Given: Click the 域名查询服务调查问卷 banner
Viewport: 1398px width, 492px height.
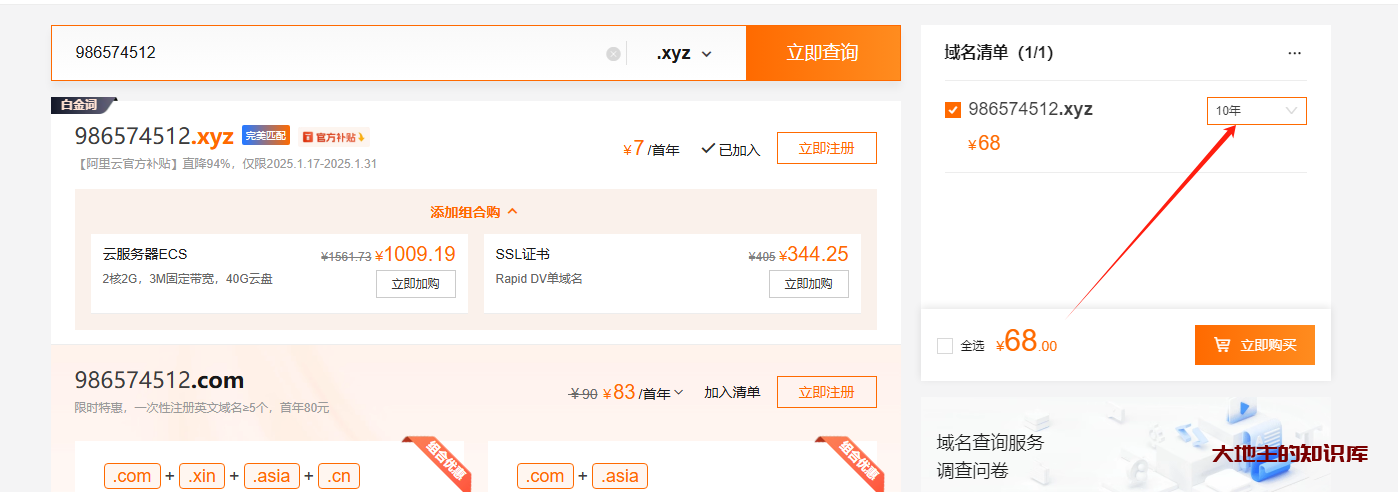Looking at the screenshot, I should tap(1126, 445).
